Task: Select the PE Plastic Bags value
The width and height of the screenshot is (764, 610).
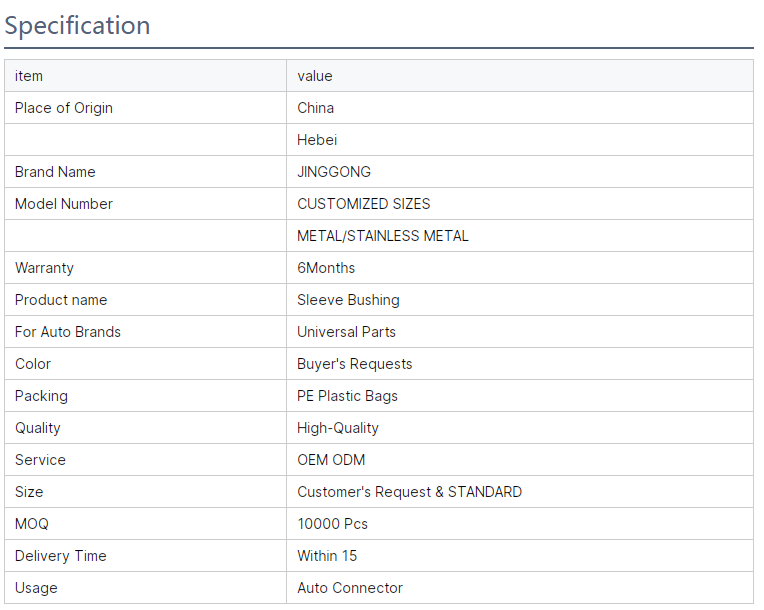Action: pyautogui.click(x=347, y=396)
